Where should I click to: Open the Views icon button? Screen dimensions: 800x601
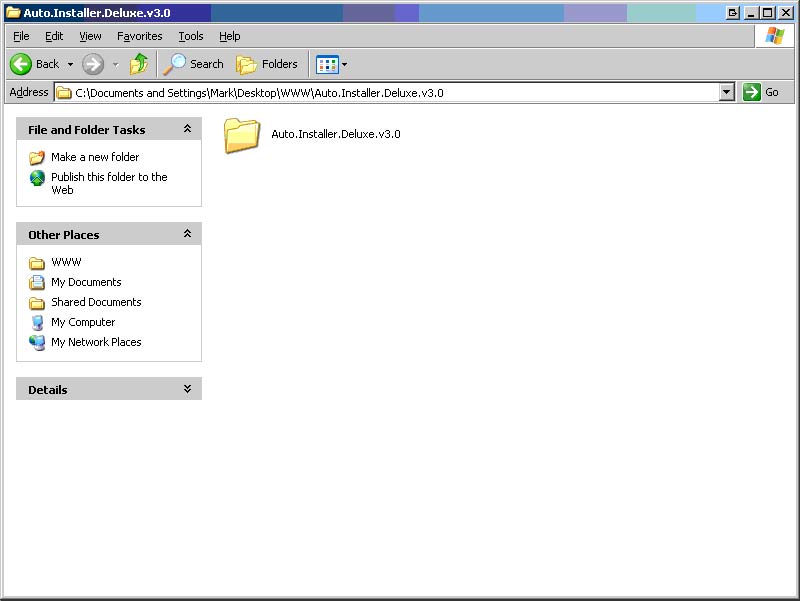[327, 65]
